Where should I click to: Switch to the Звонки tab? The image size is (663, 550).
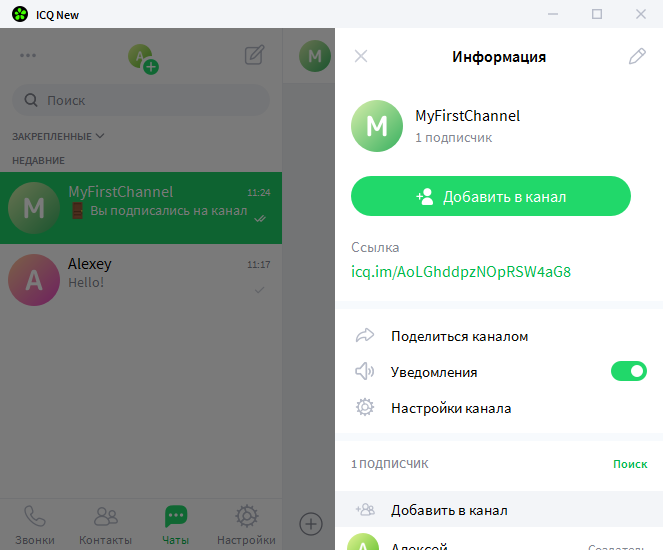point(35,525)
